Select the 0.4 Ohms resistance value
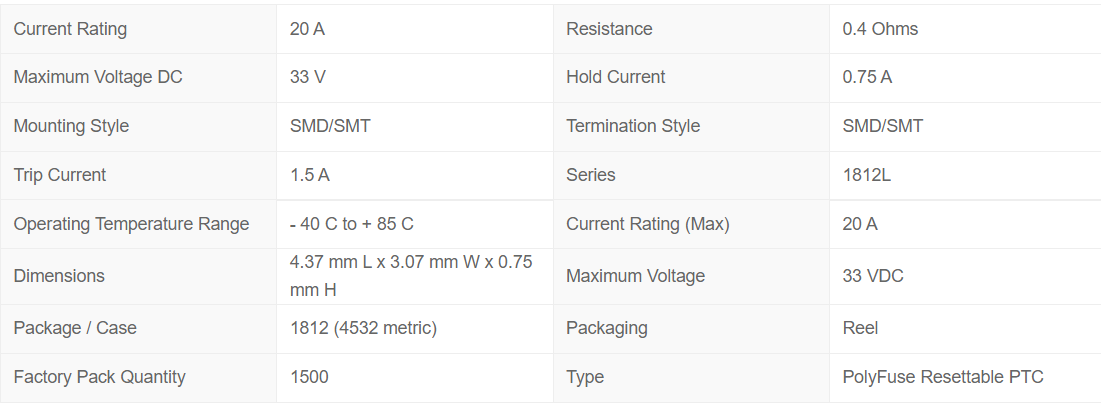This screenshot has width=1101, height=408. (880, 29)
